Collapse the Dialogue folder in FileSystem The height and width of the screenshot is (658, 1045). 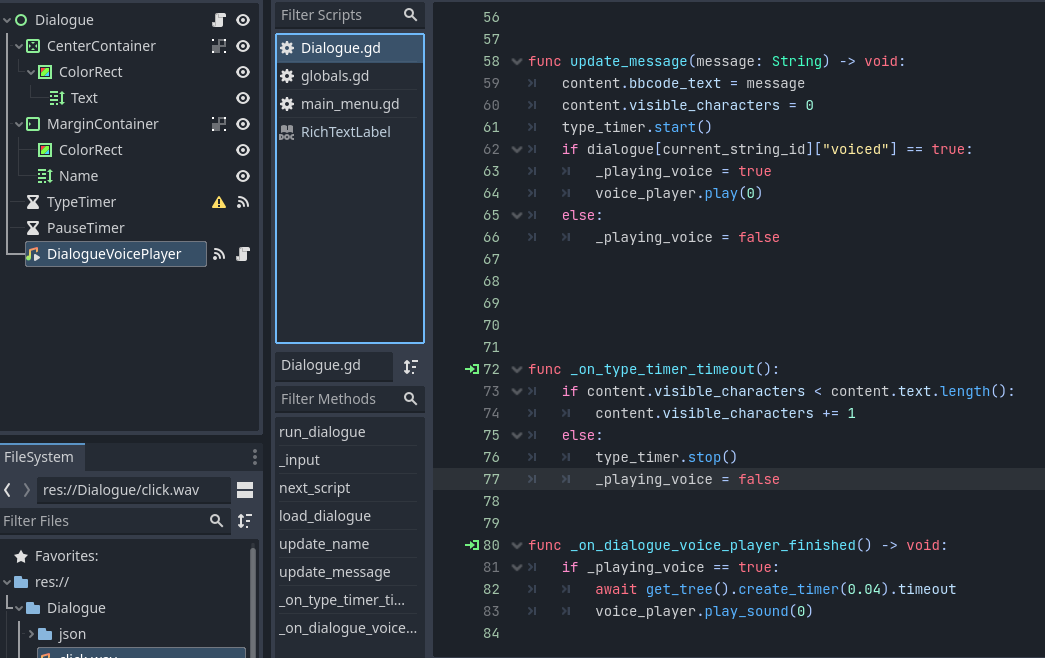pyautogui.click(x=19, y=608)
